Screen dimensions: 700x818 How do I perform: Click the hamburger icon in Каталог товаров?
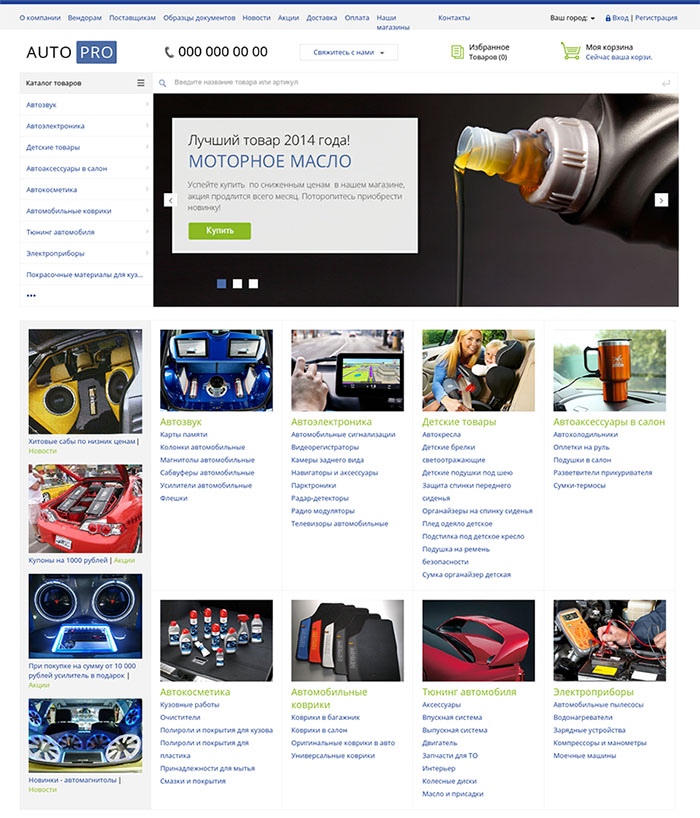point(141,83)
